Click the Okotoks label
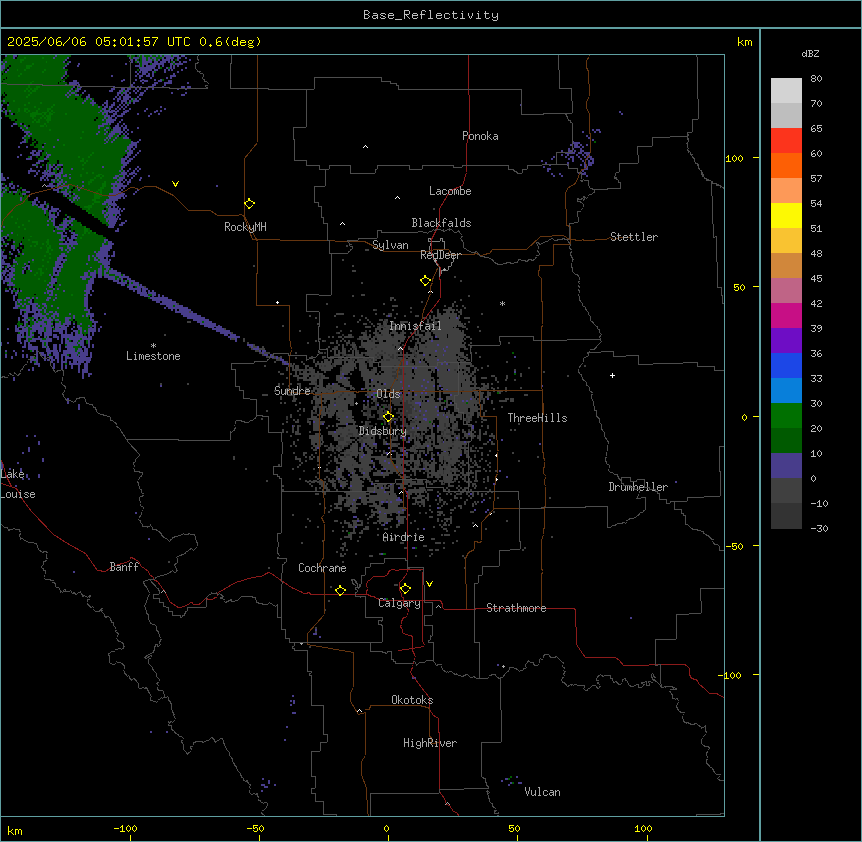The height and width of the screenshot is (842, 862). tap(412, 700)
